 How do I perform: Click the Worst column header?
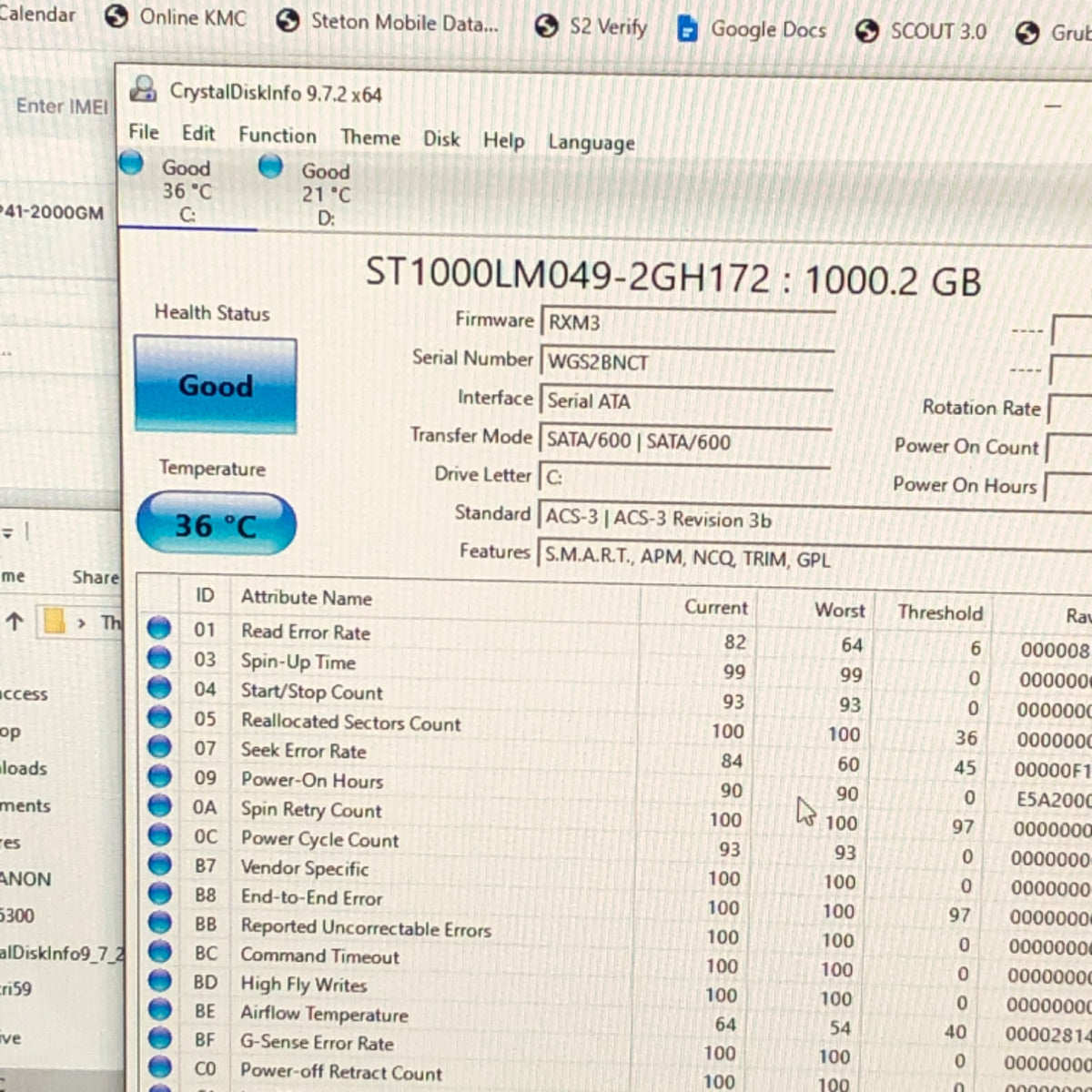(840, 610)
